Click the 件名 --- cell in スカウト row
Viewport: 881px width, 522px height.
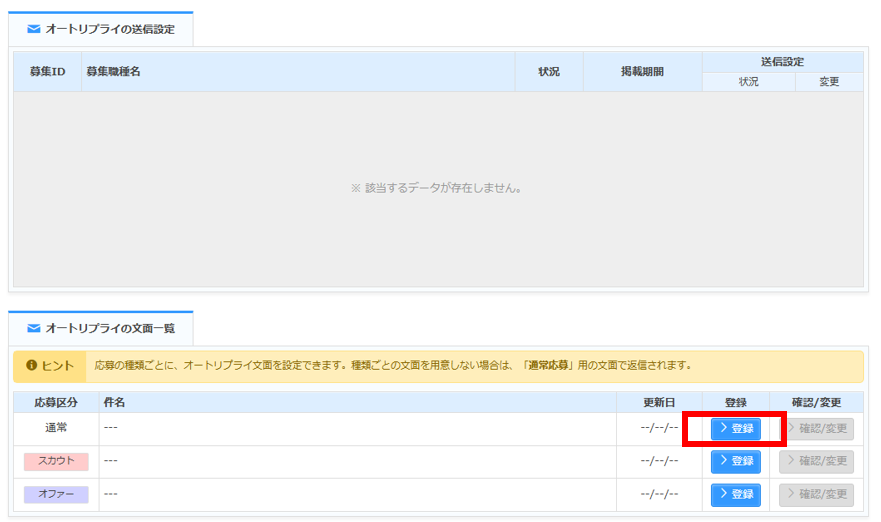click(x=358, y=461)
